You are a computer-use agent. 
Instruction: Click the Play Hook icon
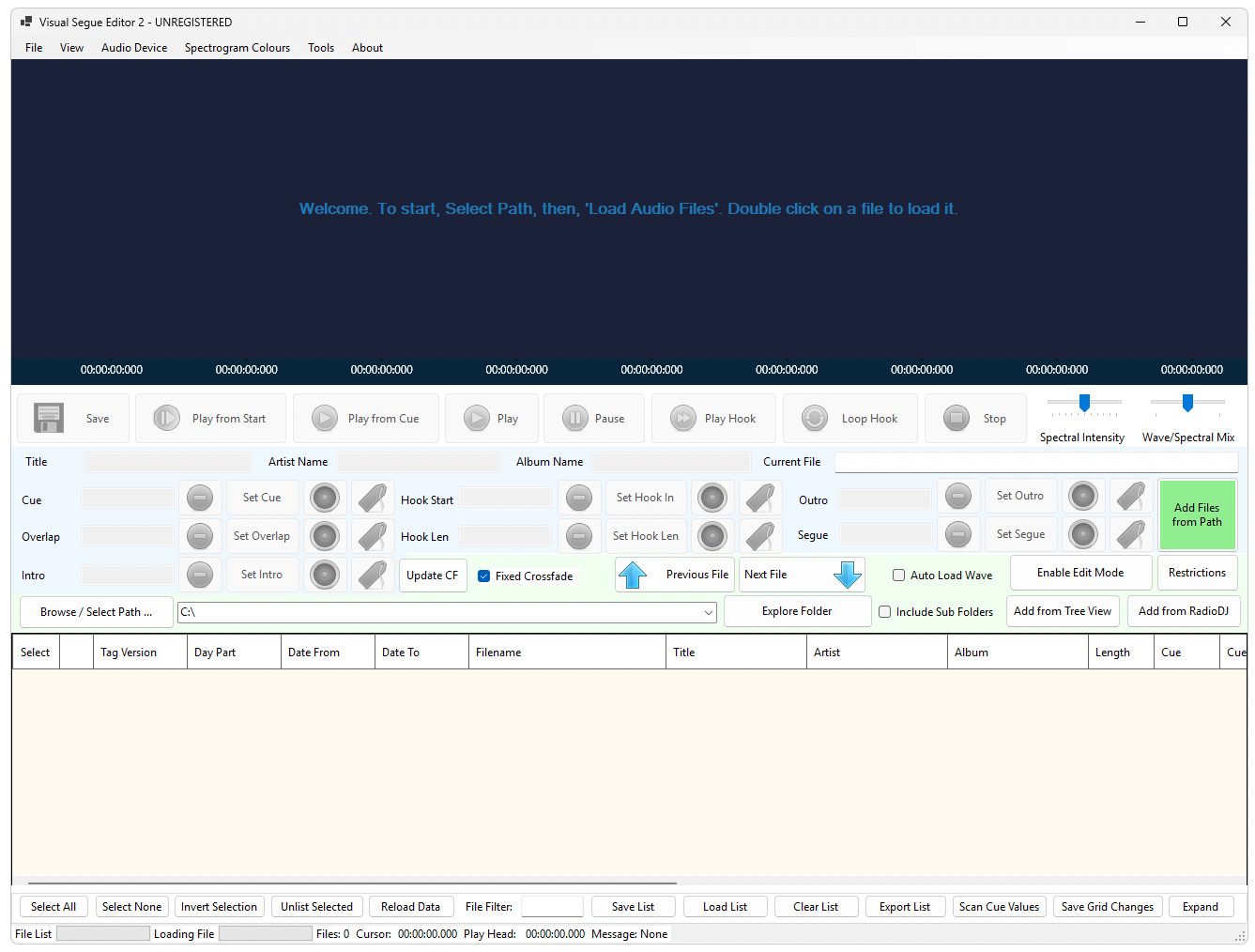pos(682,418)
